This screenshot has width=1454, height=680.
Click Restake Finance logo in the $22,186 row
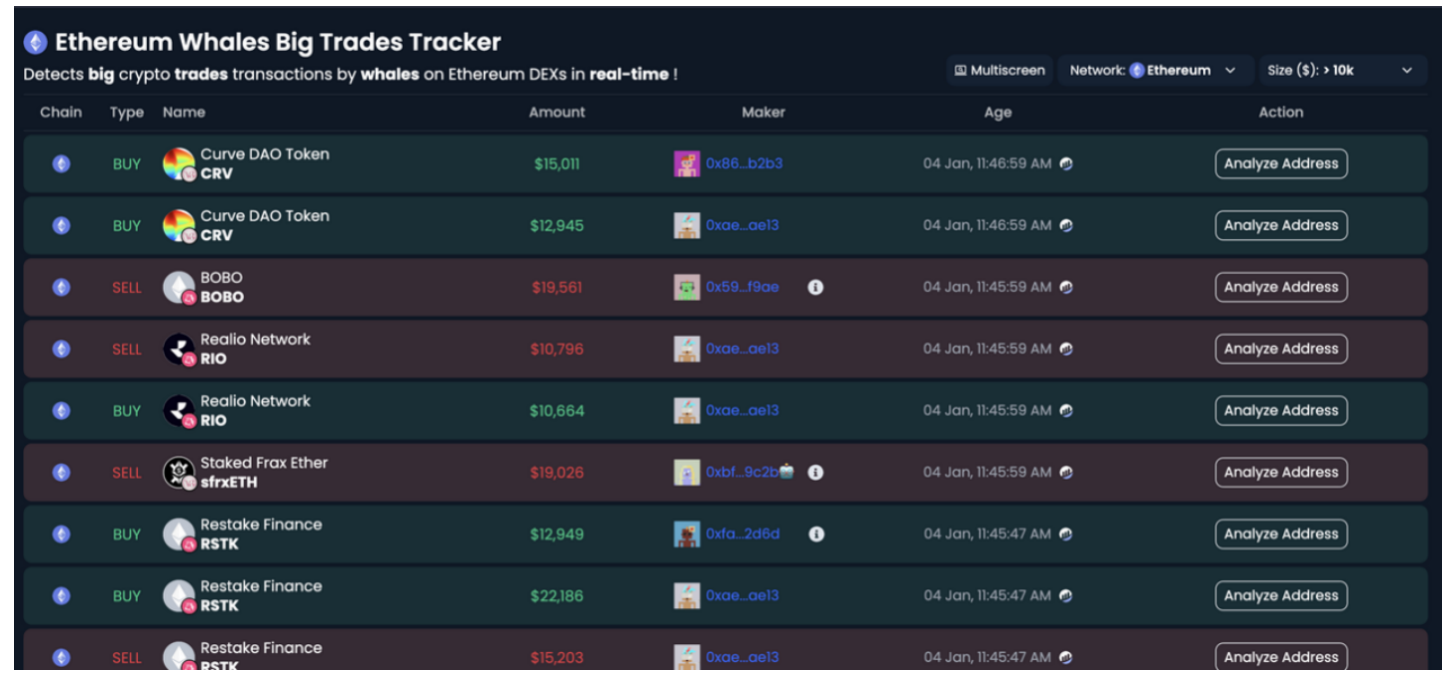179,597
